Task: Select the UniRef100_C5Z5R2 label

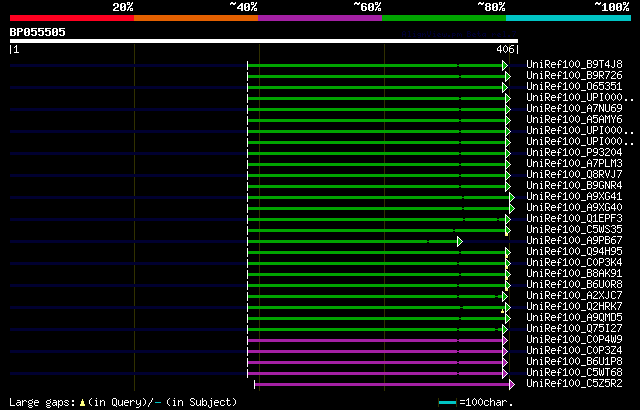Action: [x=574, y=383]
